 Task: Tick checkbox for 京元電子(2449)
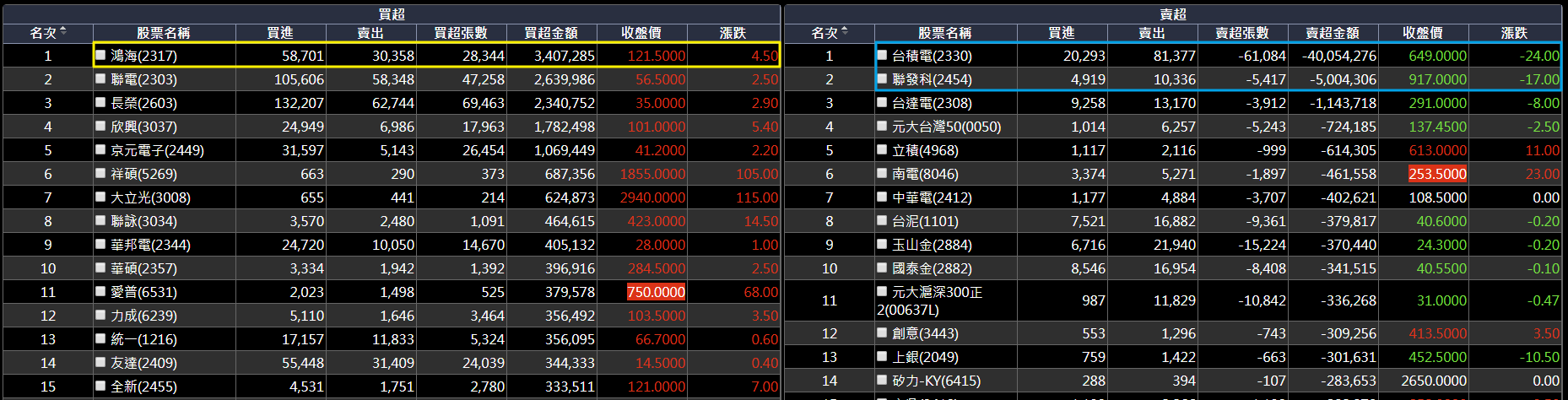101,149
